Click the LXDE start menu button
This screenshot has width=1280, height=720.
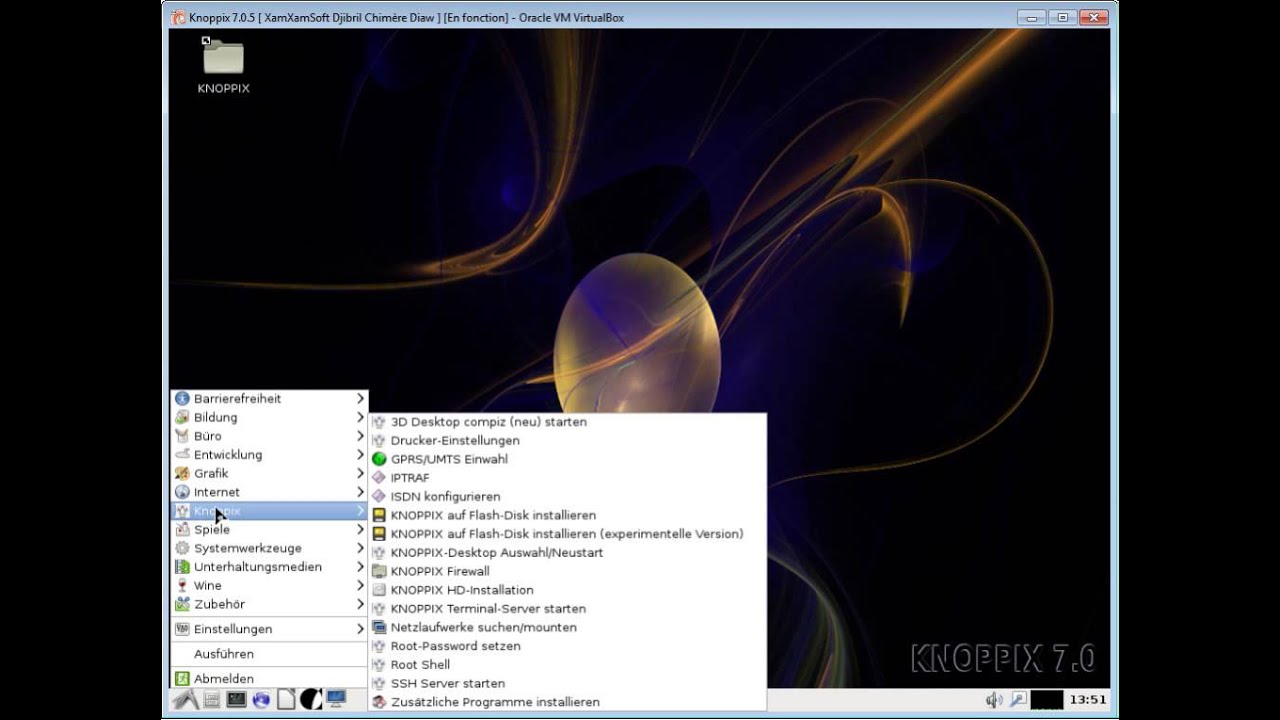coord(185,699)
